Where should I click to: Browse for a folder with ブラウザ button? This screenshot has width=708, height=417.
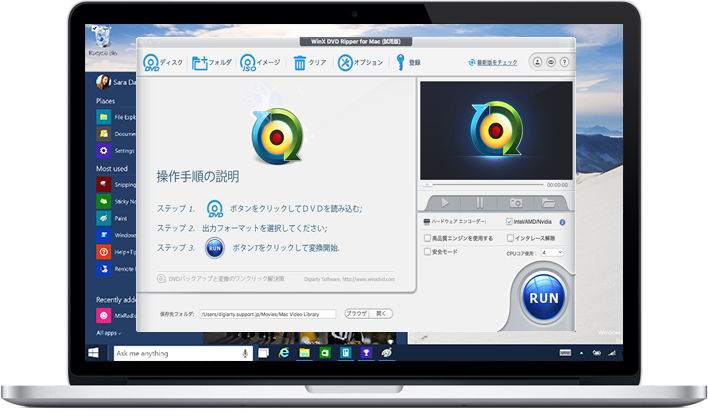pyautogui.click(x=357, y=314)
